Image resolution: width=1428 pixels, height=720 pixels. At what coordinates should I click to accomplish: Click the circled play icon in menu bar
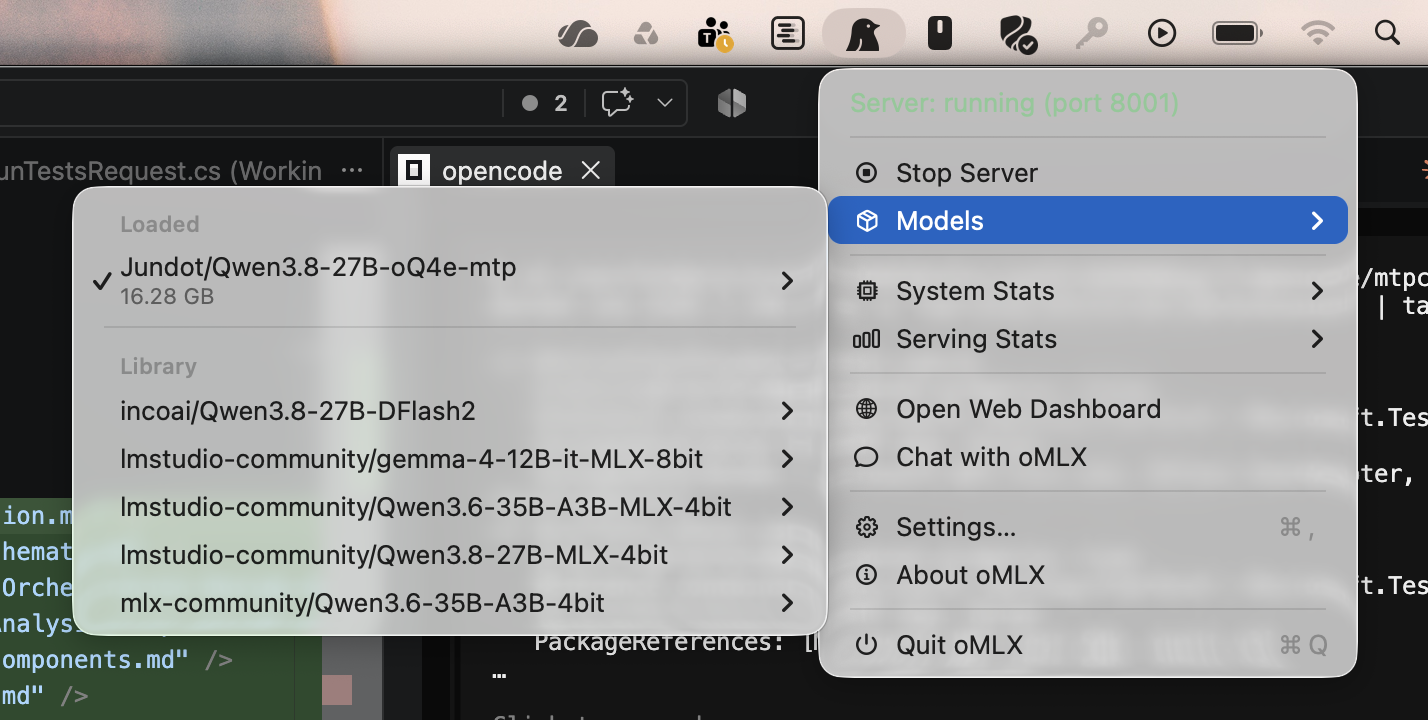(1161, 34)
